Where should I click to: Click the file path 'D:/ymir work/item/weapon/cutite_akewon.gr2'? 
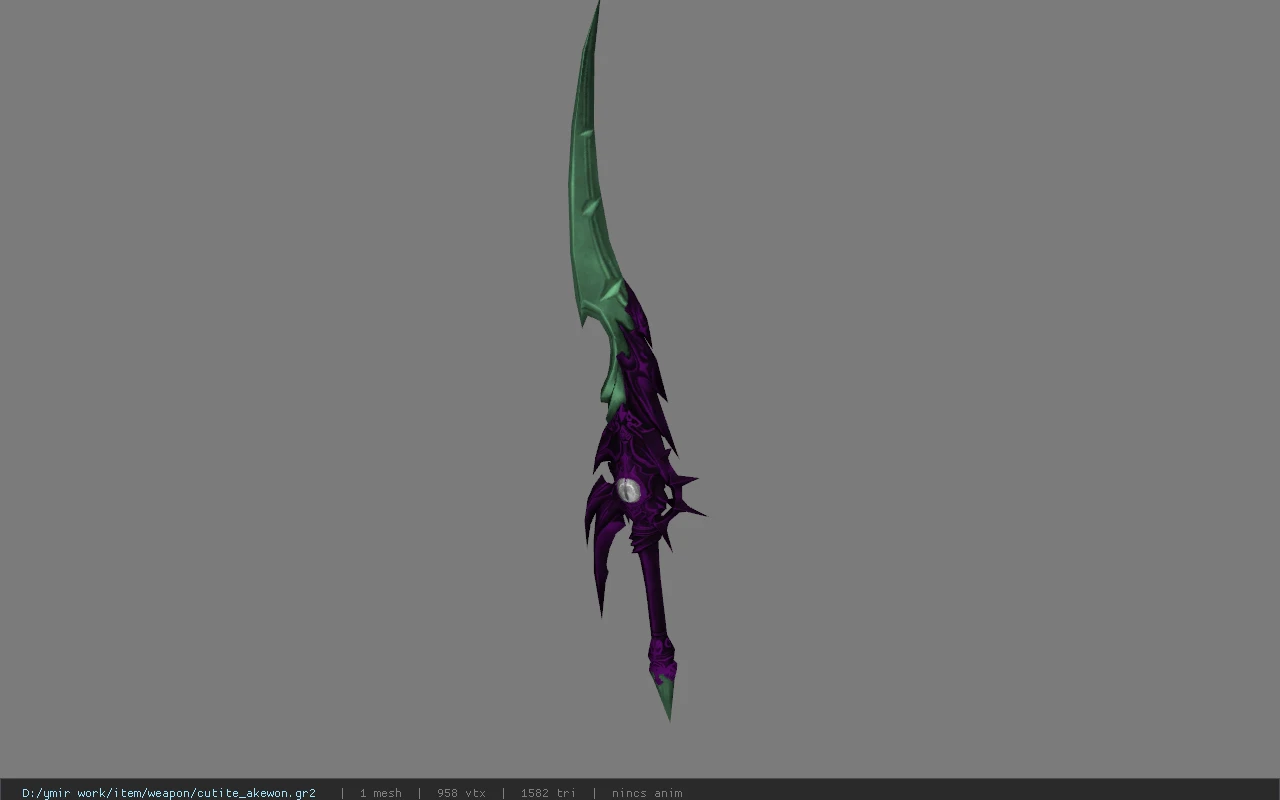click(x=169, y=793)
